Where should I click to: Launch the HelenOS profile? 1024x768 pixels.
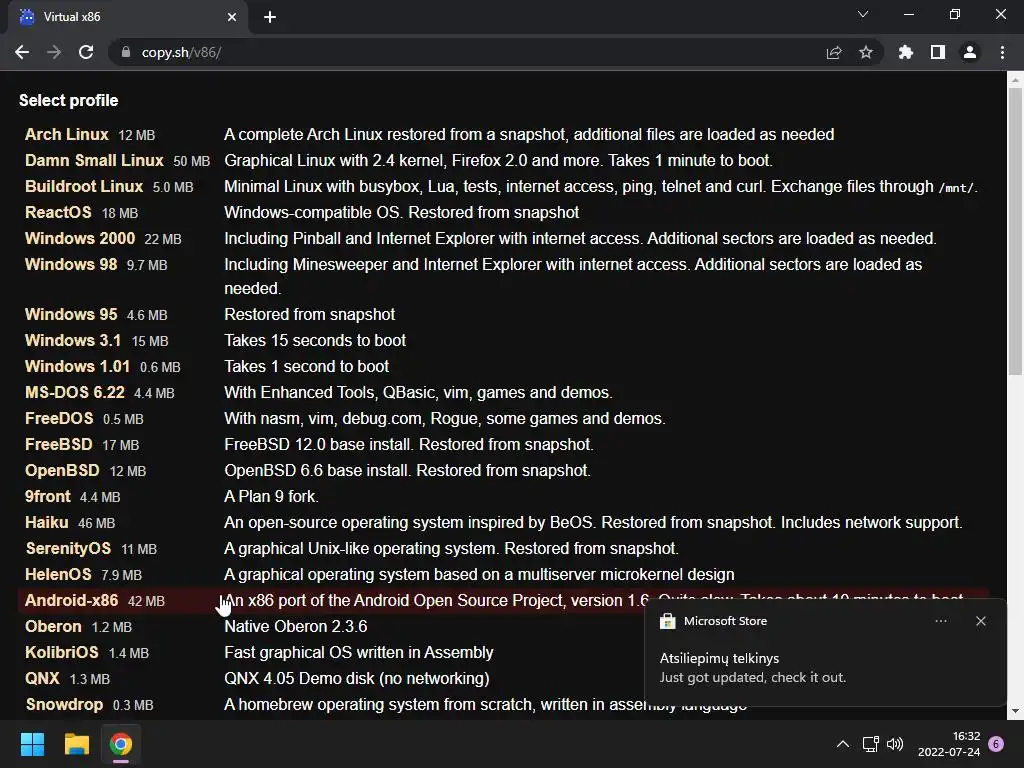[58, 575]
